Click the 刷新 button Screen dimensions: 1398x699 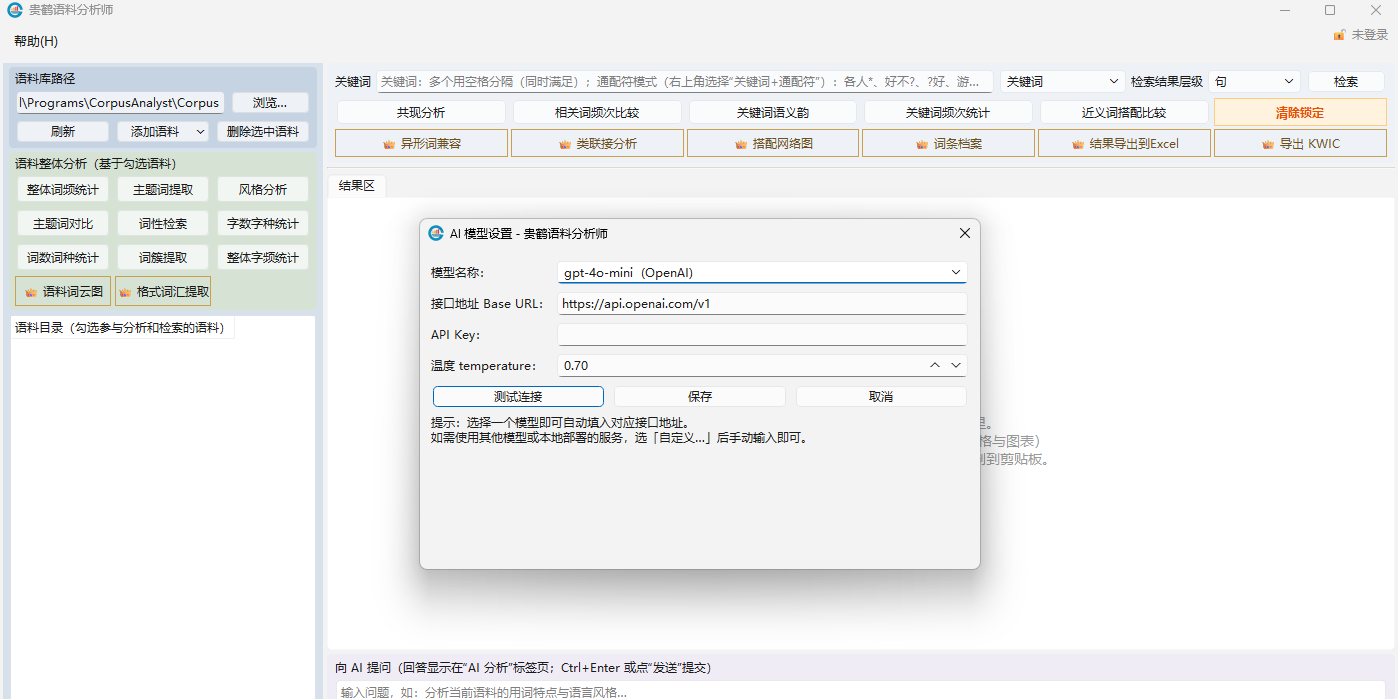click(62, 131)
